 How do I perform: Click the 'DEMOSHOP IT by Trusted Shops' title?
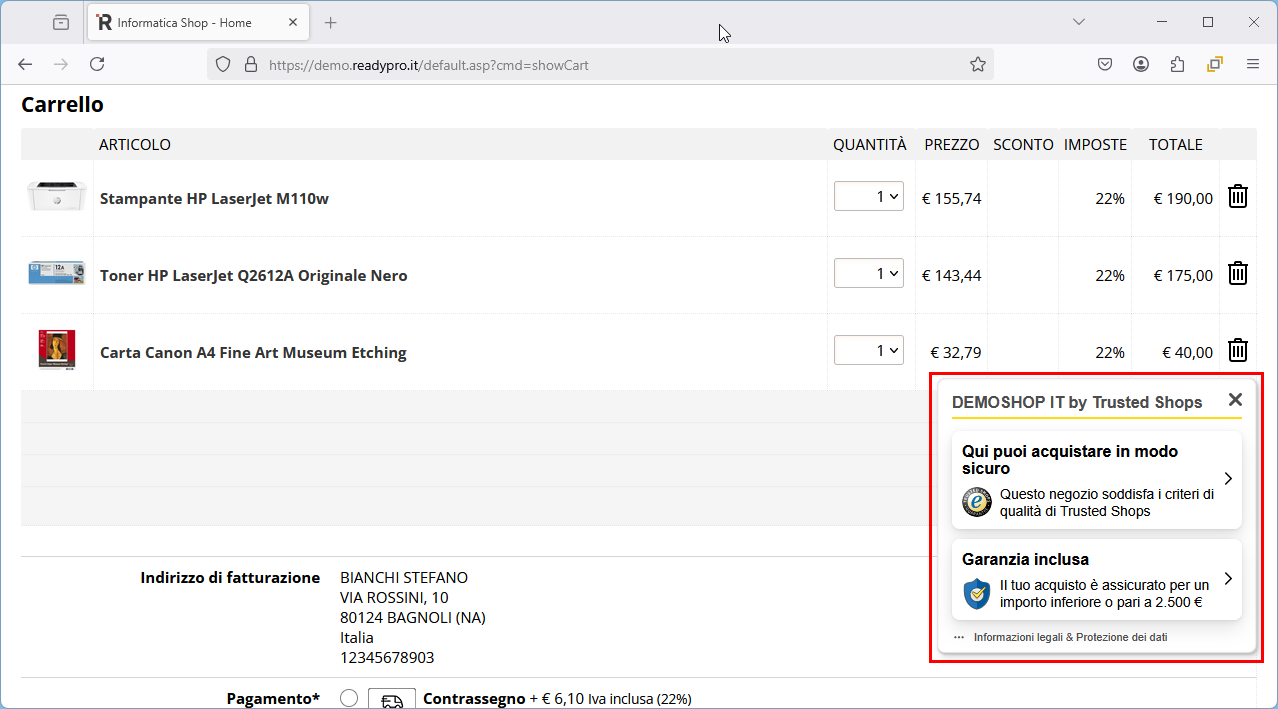click(1077, 402)
